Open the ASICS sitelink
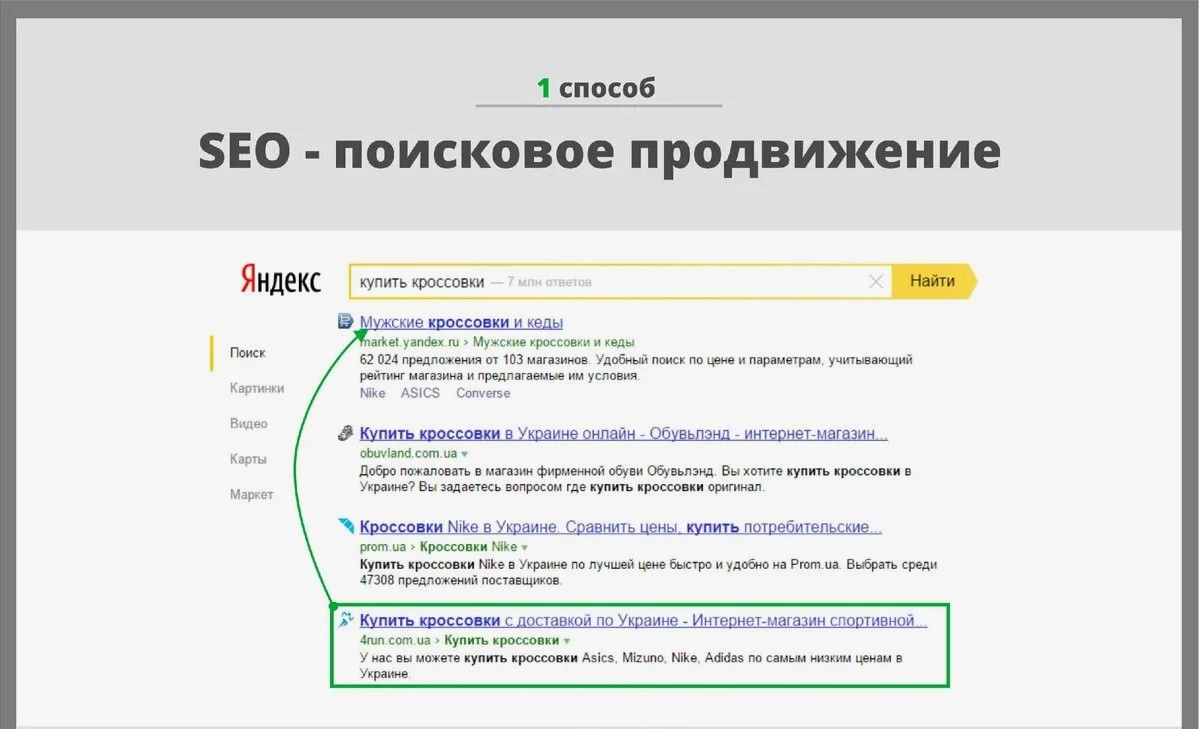The image size is (1199, 729). pos(421,393)
